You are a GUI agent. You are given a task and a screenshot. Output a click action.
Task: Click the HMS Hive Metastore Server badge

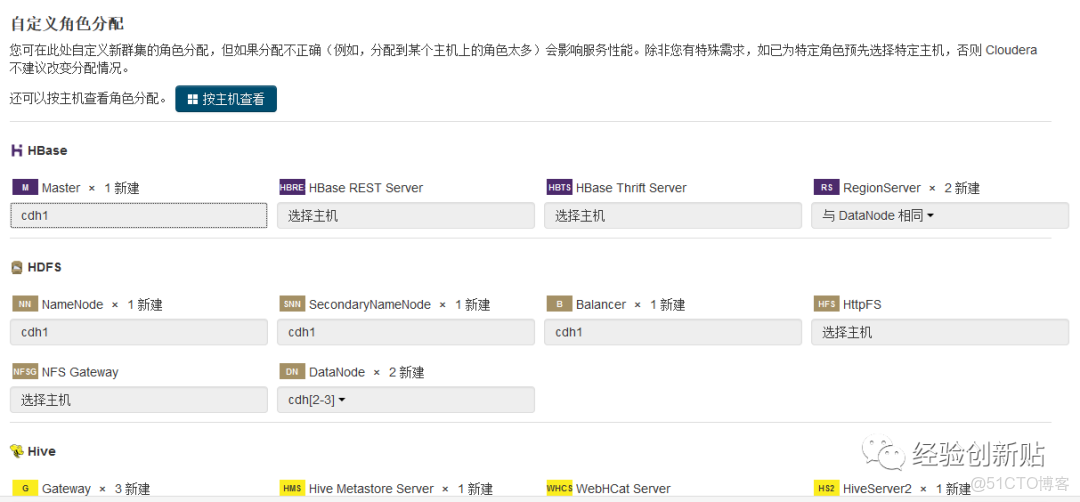292,488
